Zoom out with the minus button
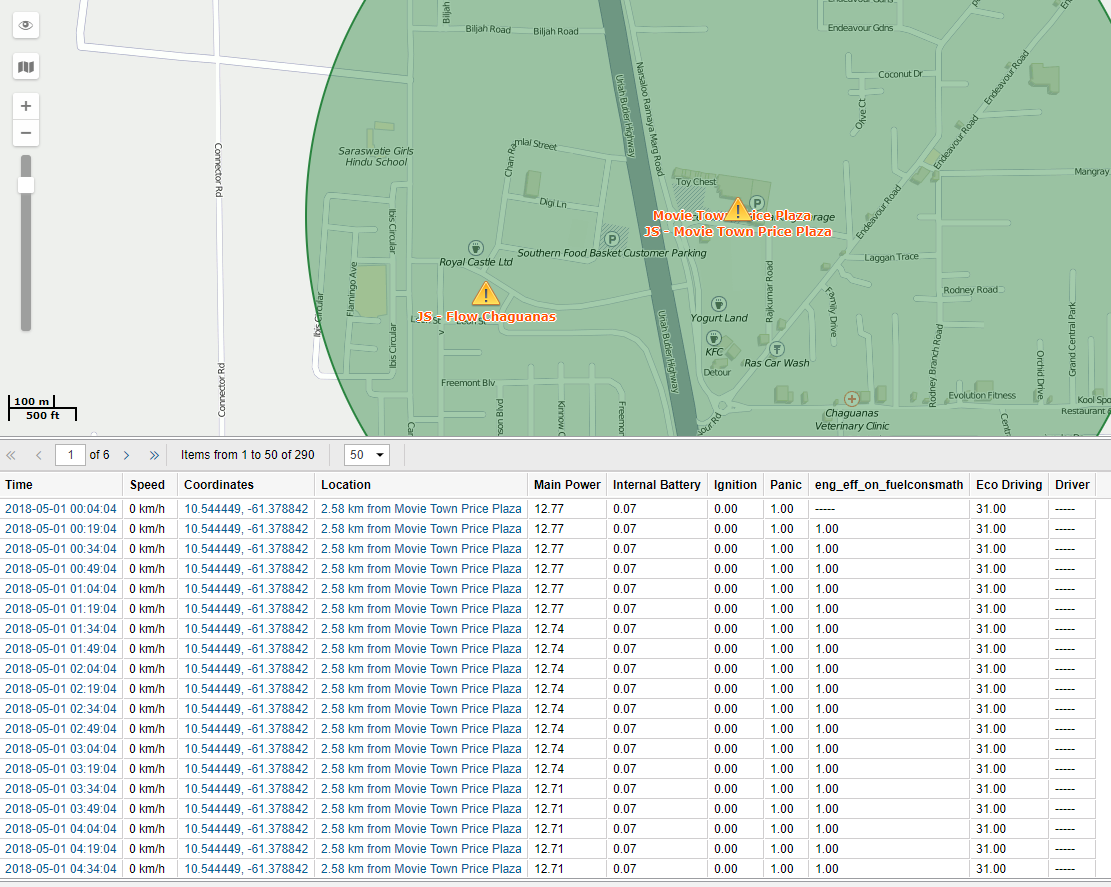 coord(26,133)
